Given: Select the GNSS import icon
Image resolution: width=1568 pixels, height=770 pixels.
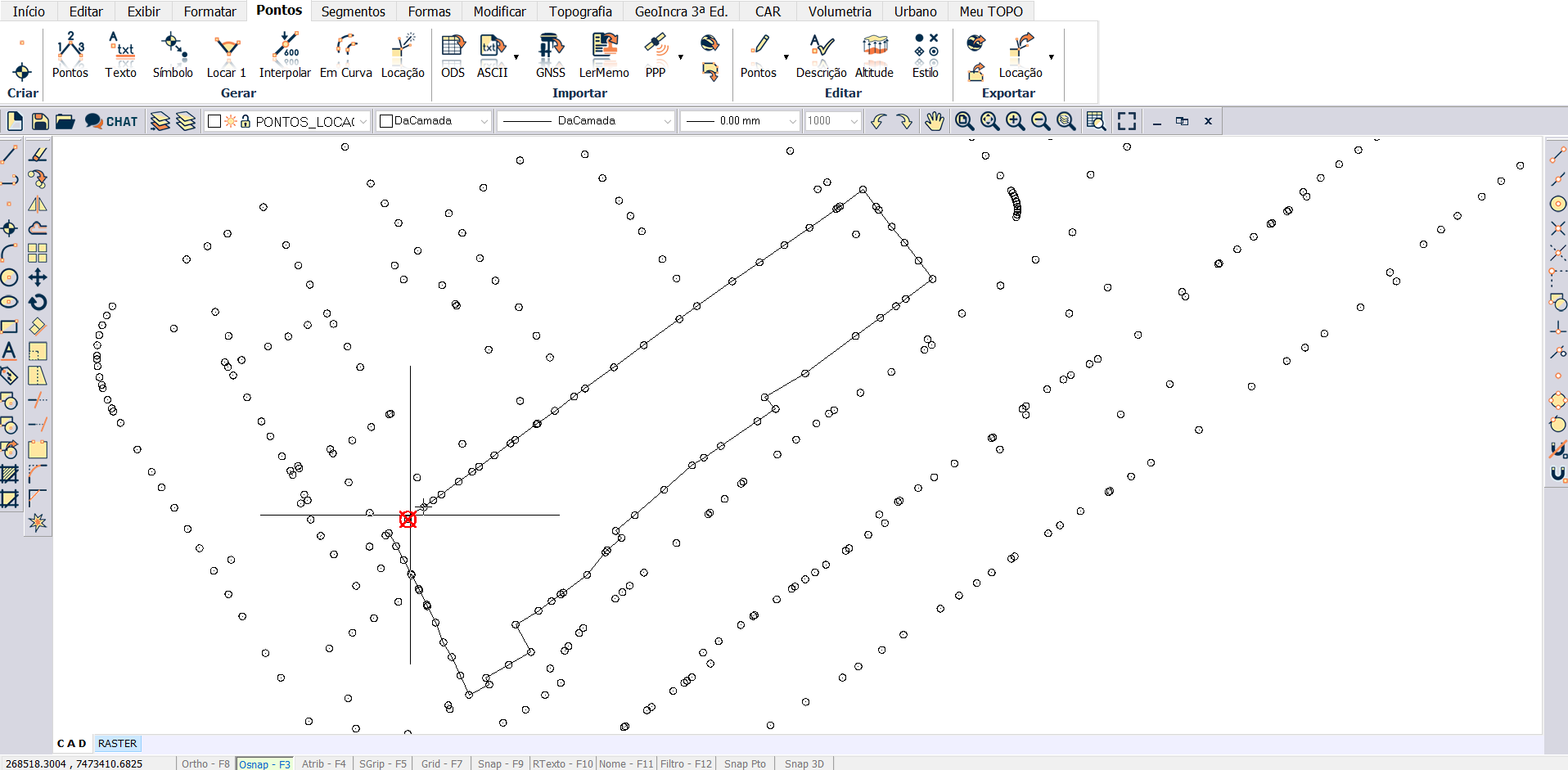Looking at the screenshot, I should pyautogui.click(x=551, y=56).
